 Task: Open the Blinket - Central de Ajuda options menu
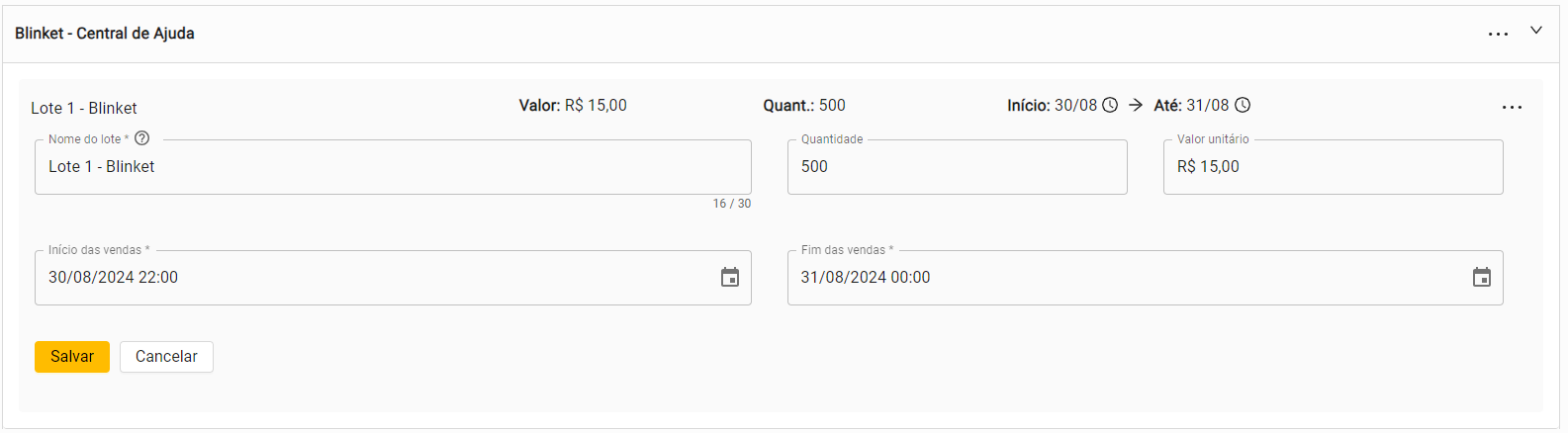1498,35
